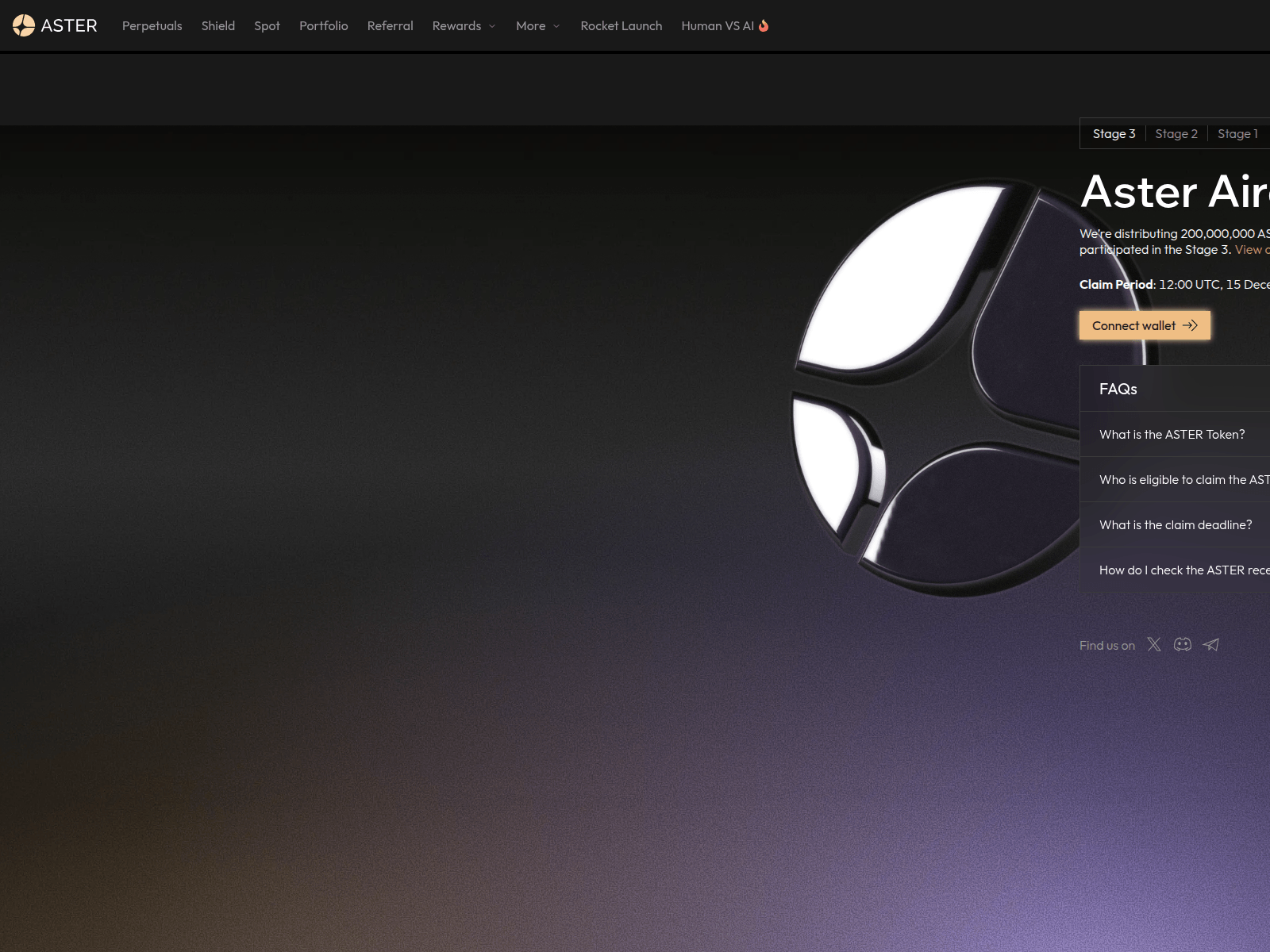1270x952 pixels.
Task: Click the arrow icon on Connect wallet
Action: (x=1190, y=325)
